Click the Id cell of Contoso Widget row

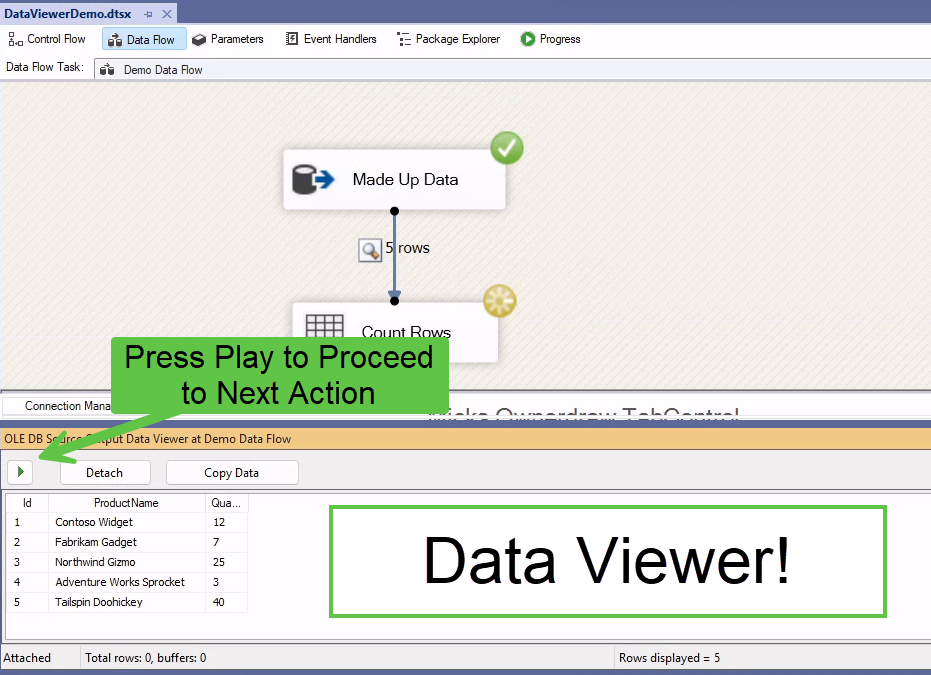pos(27,522)
